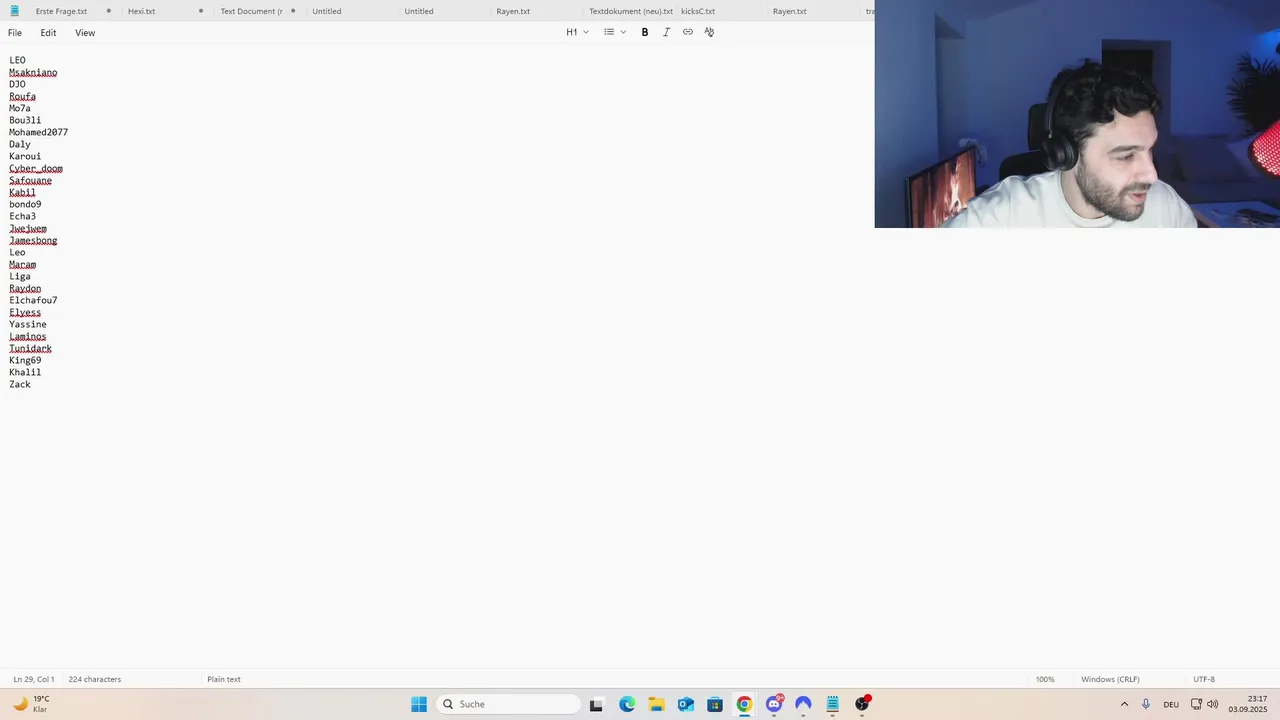Image resolution: width=1280 pixels, height=720 pixels.
Task: Show hidden system tray icons chevron
Action: [x=1124, y=704]
